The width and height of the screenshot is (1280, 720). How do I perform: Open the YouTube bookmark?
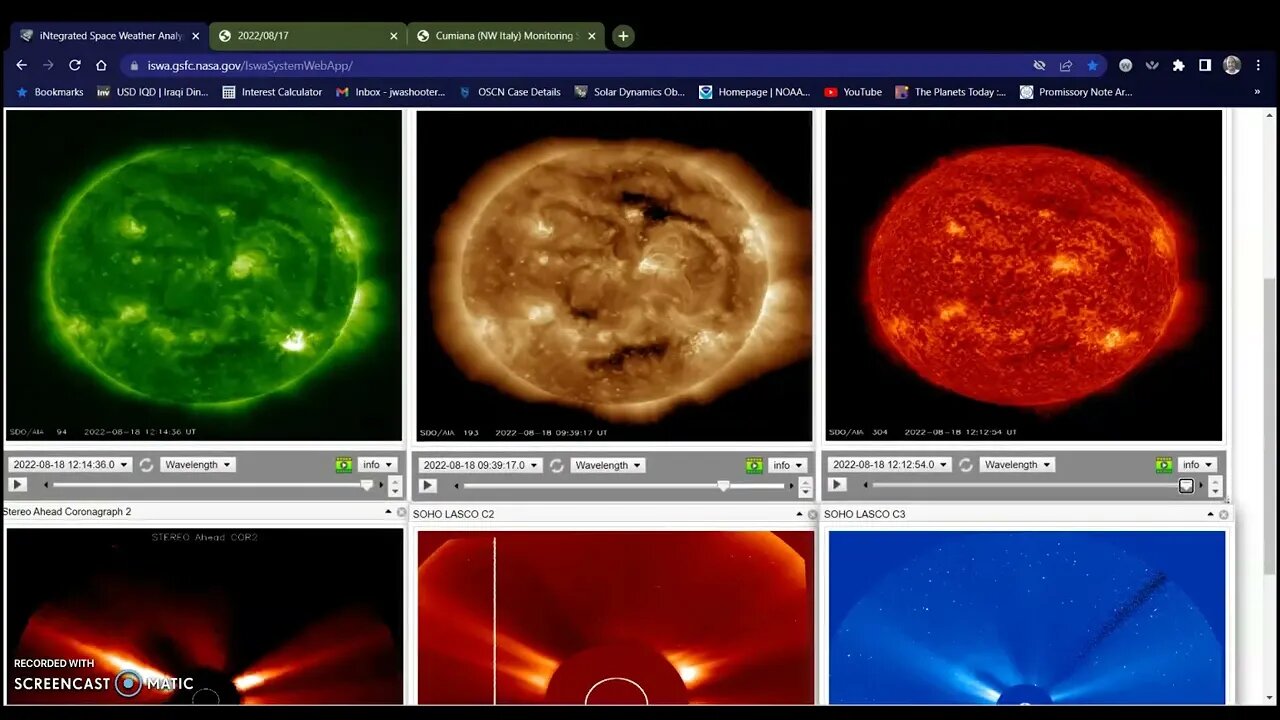(x=853, y=92)
